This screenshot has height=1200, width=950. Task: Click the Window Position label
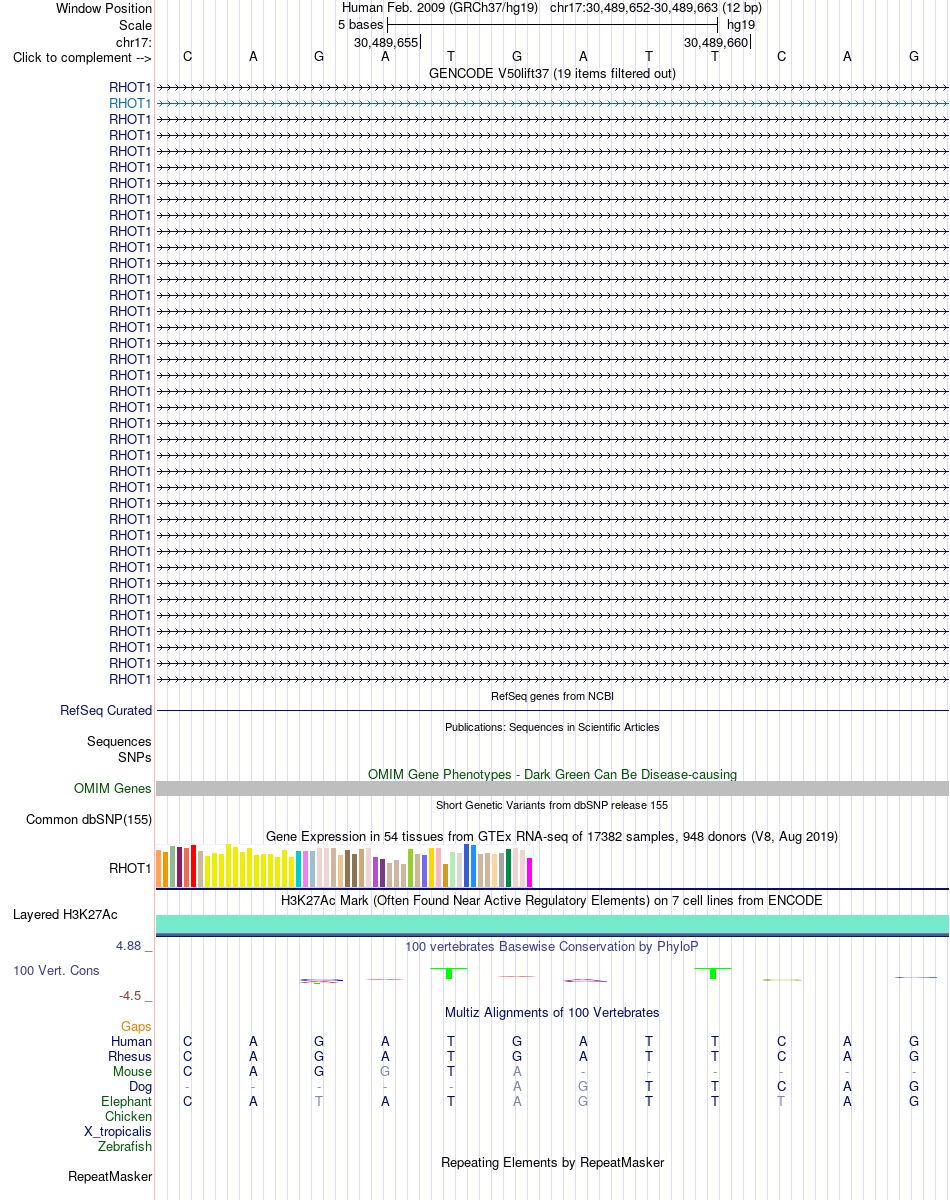click(x=104, y=8)
